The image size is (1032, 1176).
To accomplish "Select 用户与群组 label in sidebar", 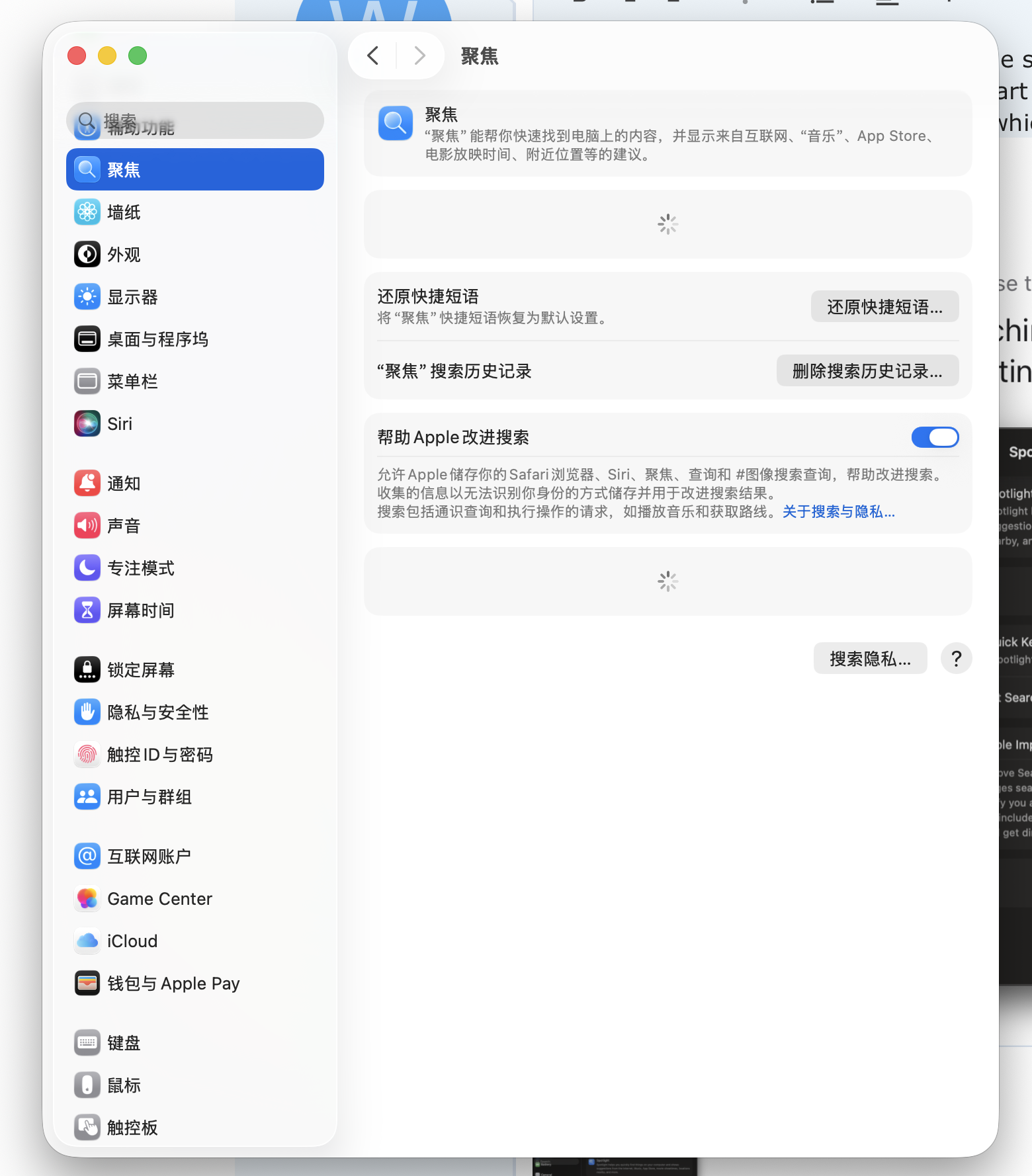I will coord(150,797).
